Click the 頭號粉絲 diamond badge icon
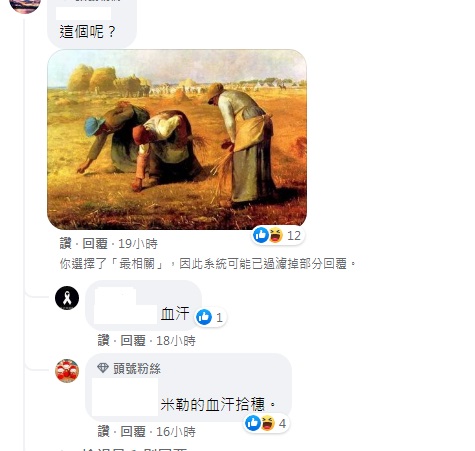The image size is (475, 451). [103, 368]
